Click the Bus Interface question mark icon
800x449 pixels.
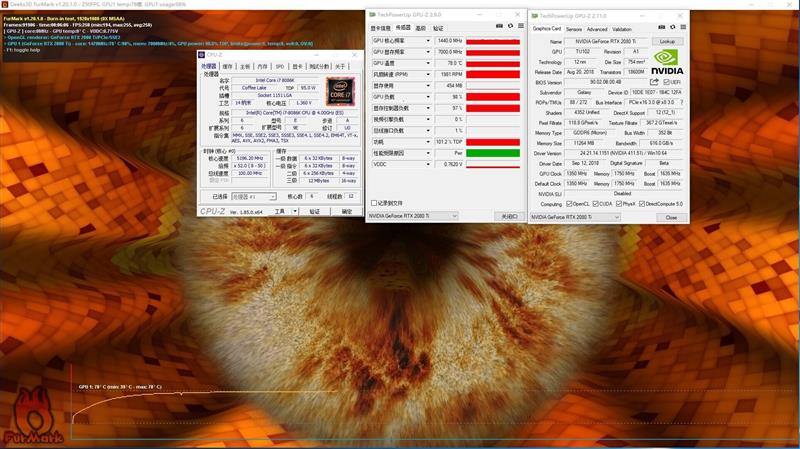pos(682,103)
